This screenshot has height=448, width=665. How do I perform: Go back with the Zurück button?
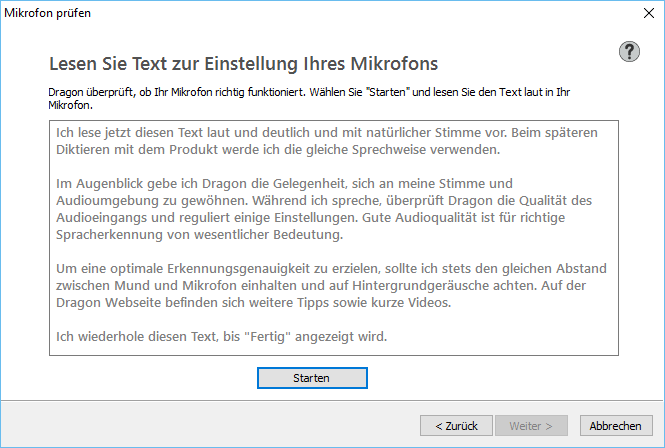[456, 426]
